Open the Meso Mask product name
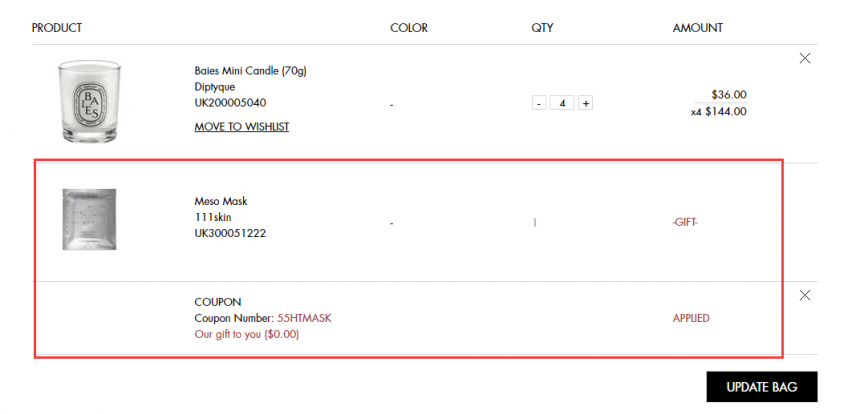 [x=220, y=201]
